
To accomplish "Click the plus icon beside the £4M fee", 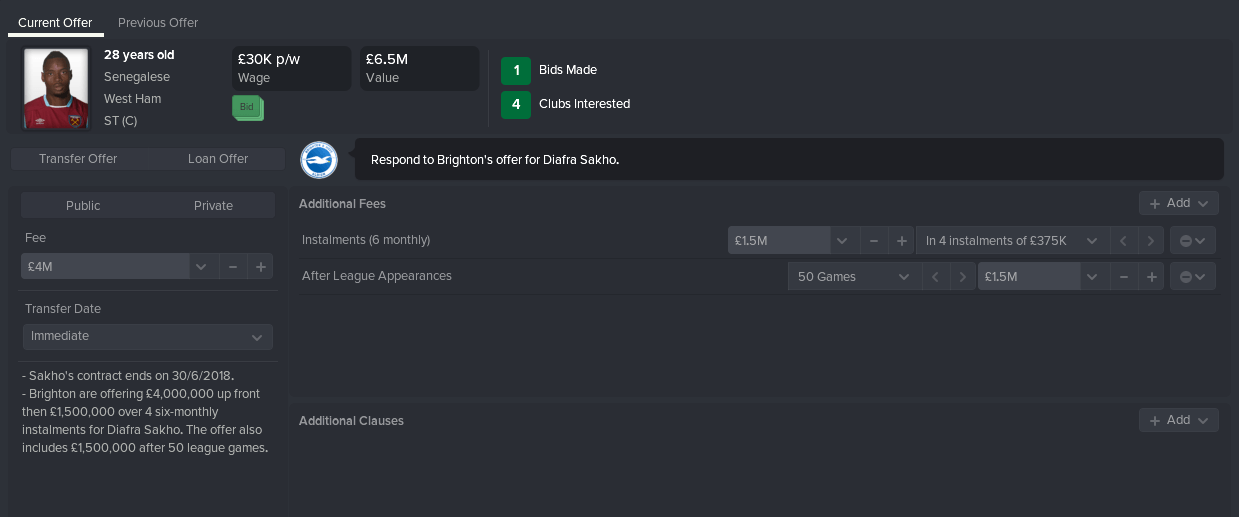I will point(260,267).
